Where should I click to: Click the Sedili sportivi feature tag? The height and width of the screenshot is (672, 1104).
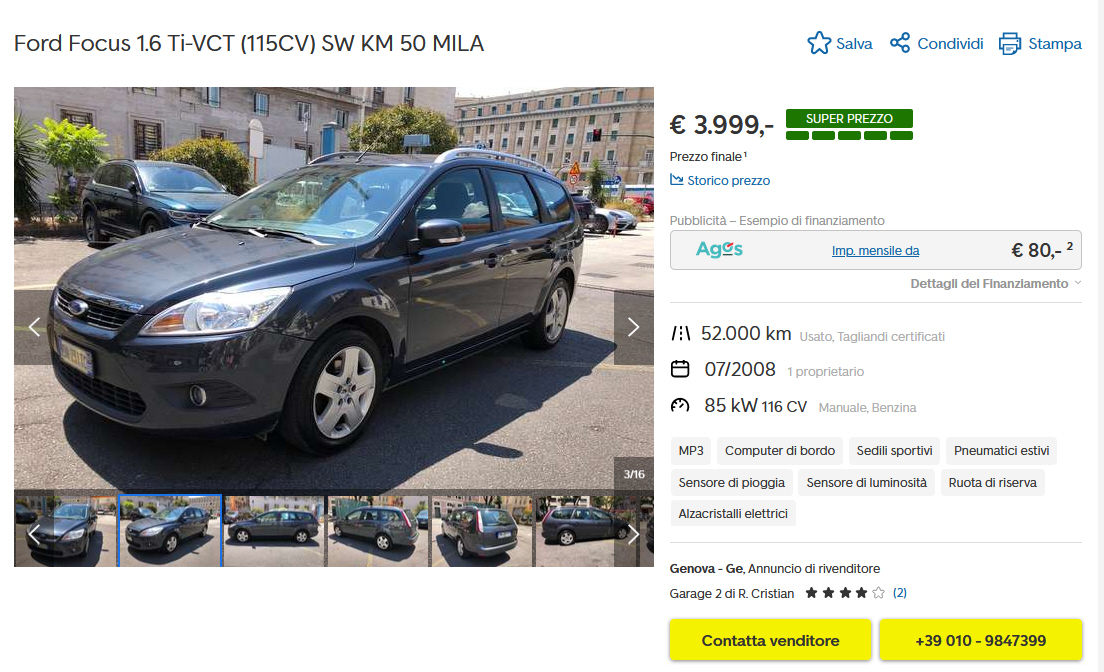click(x=894, y=451)
